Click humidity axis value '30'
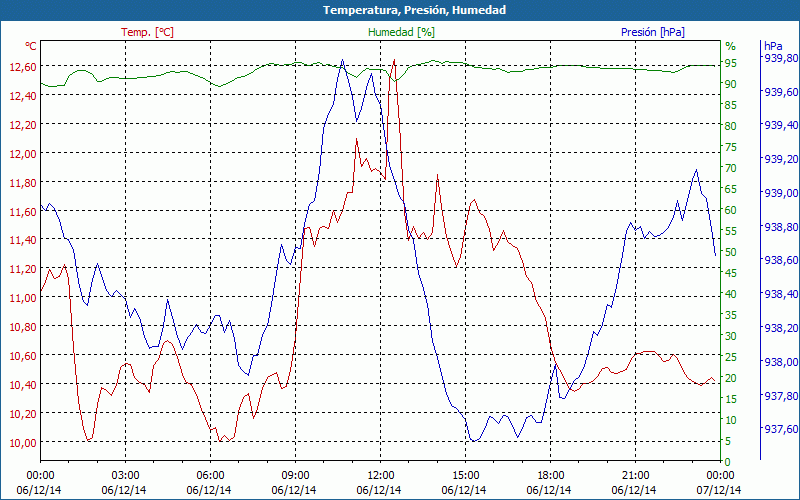Screen dimensions: 800x500 (731, 336)
